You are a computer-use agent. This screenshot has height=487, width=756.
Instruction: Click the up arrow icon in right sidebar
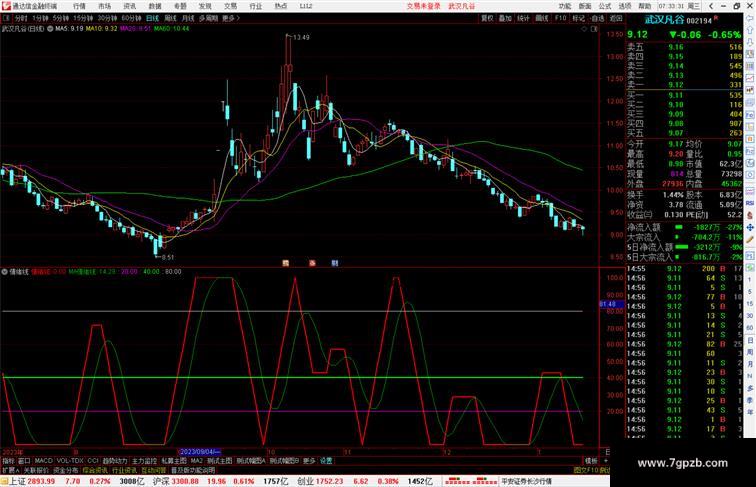point(750,30)
